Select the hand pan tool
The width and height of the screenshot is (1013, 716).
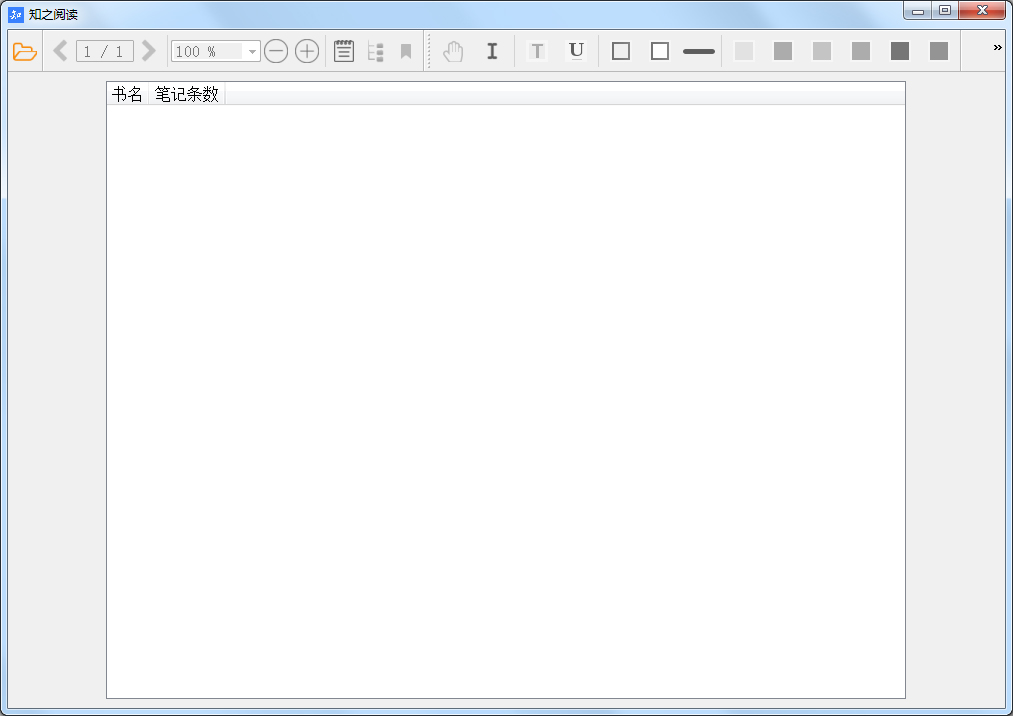[x=452, y=51]
